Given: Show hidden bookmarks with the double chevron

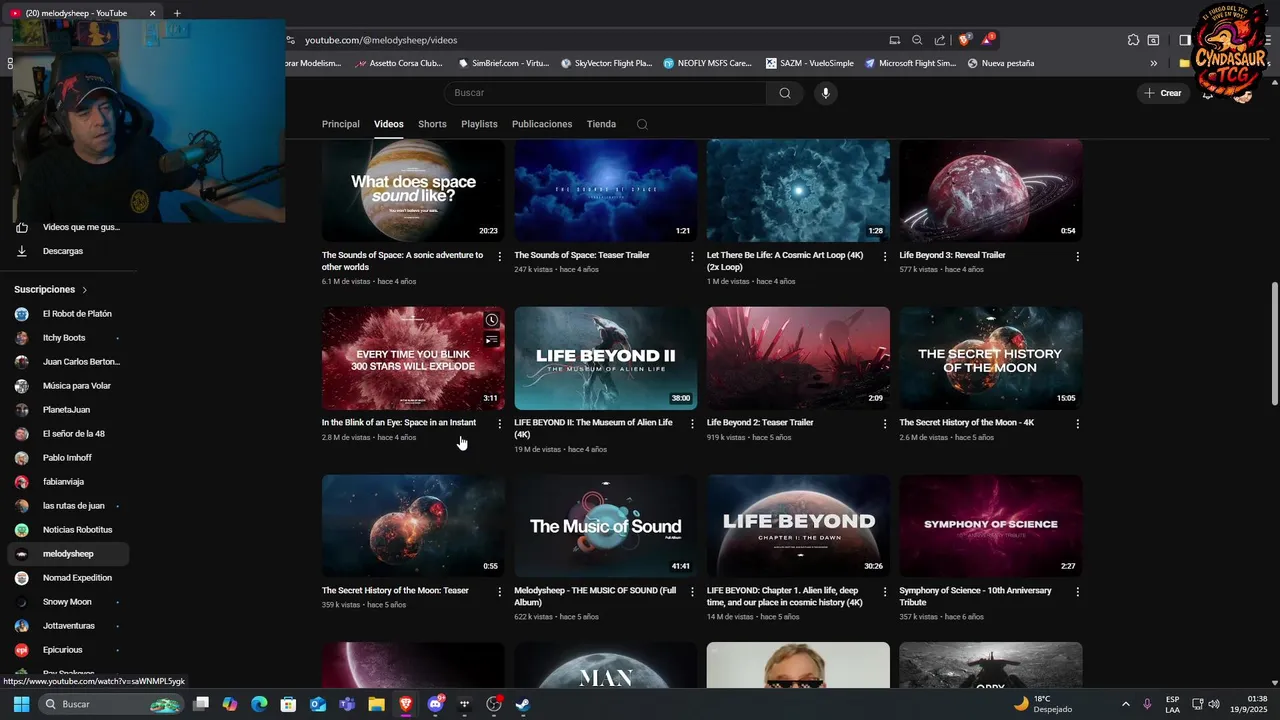Looking at the screenshot, I should click(1153, 63).
